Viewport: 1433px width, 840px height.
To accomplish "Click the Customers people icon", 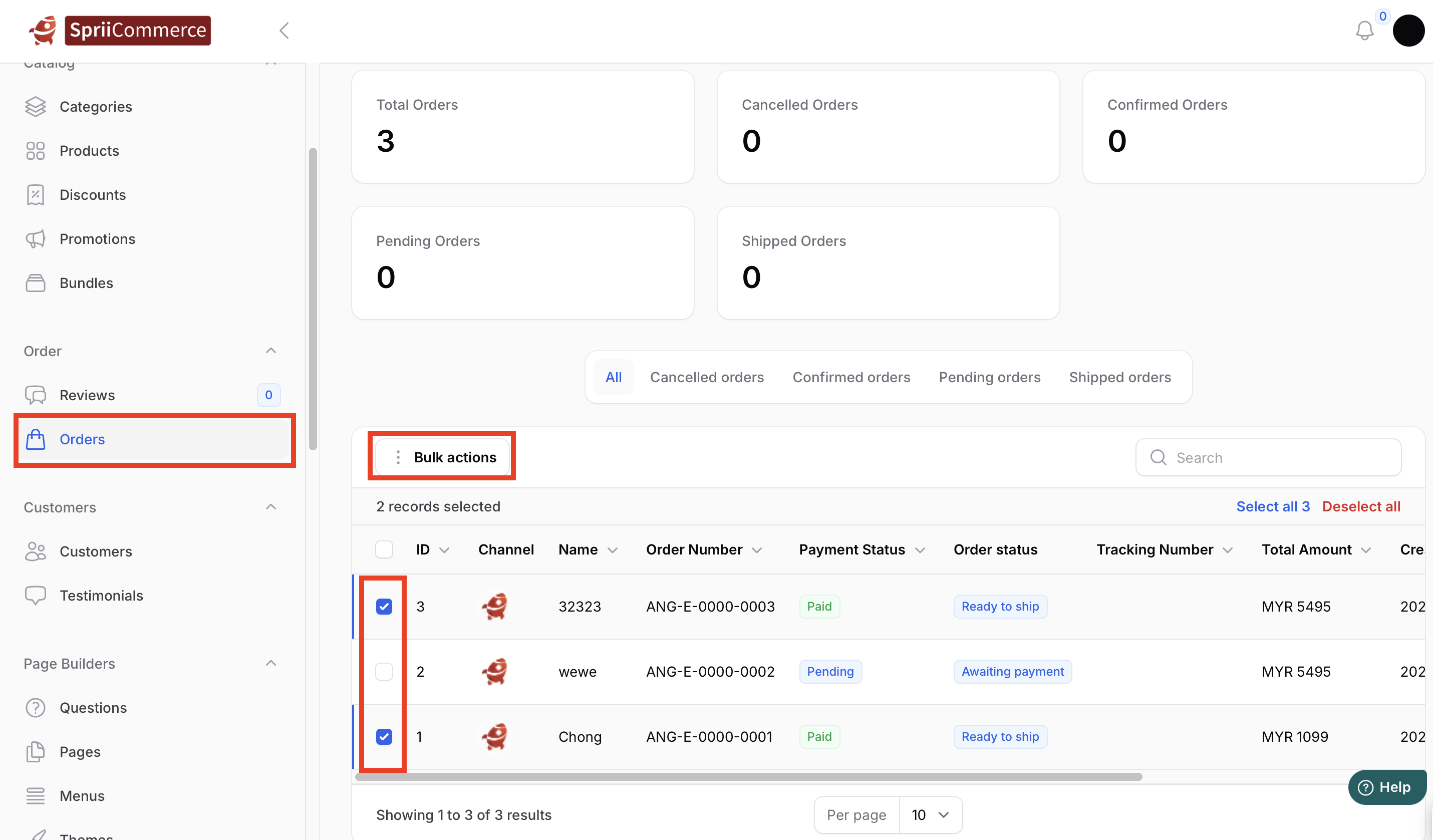I will click(35, 551).
